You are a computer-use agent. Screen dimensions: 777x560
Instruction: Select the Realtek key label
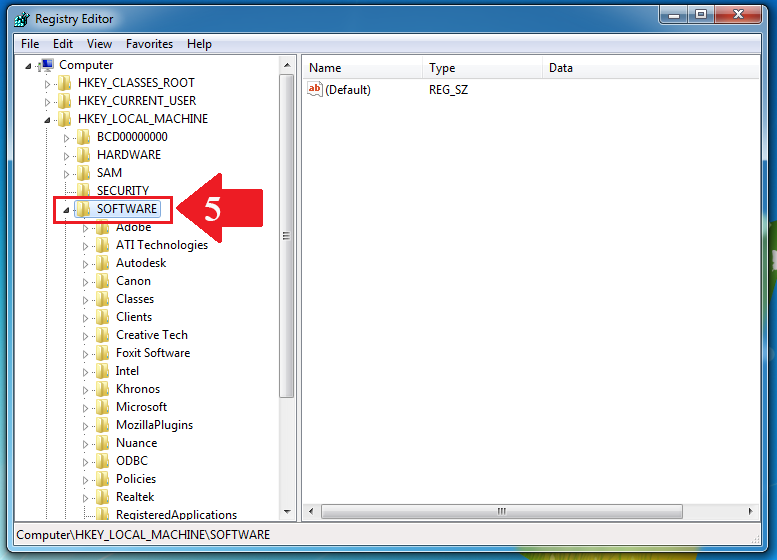click(x=135, y=497)
